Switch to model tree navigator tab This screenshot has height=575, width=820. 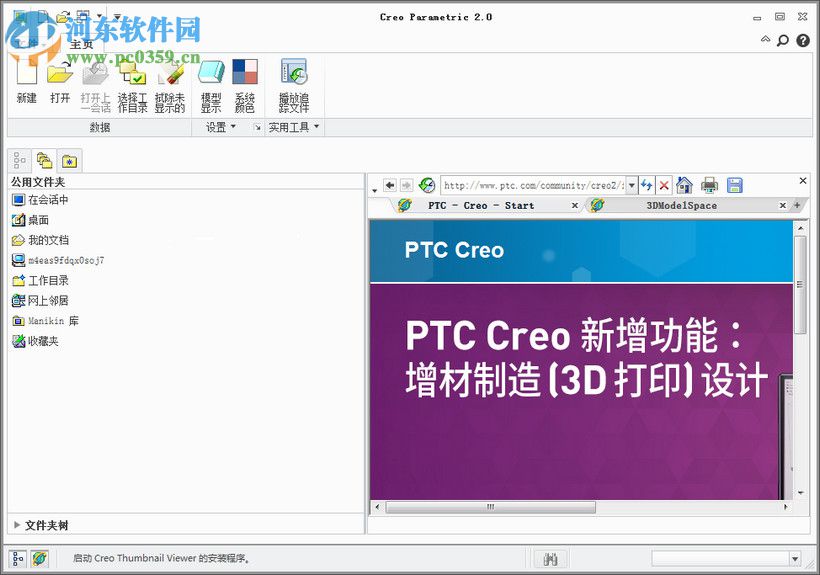pyautogui.click(x=20, y=161)
